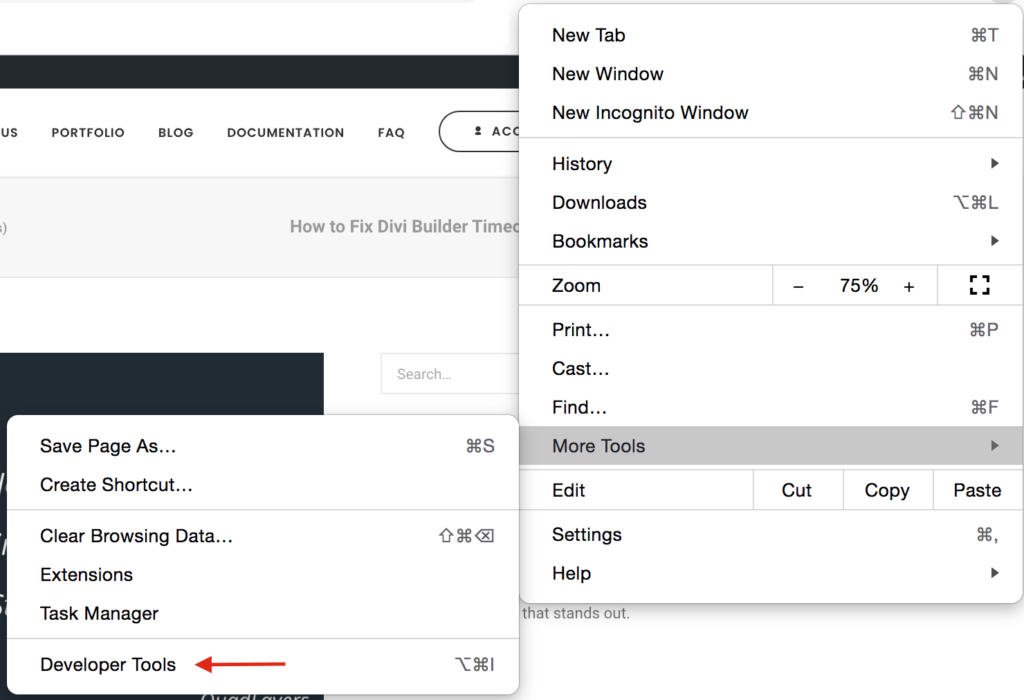This screenshot has height=700, width=1024.
Task: Open a New Incognito Window
Action: pyautogui.click(x=771, y=112)
